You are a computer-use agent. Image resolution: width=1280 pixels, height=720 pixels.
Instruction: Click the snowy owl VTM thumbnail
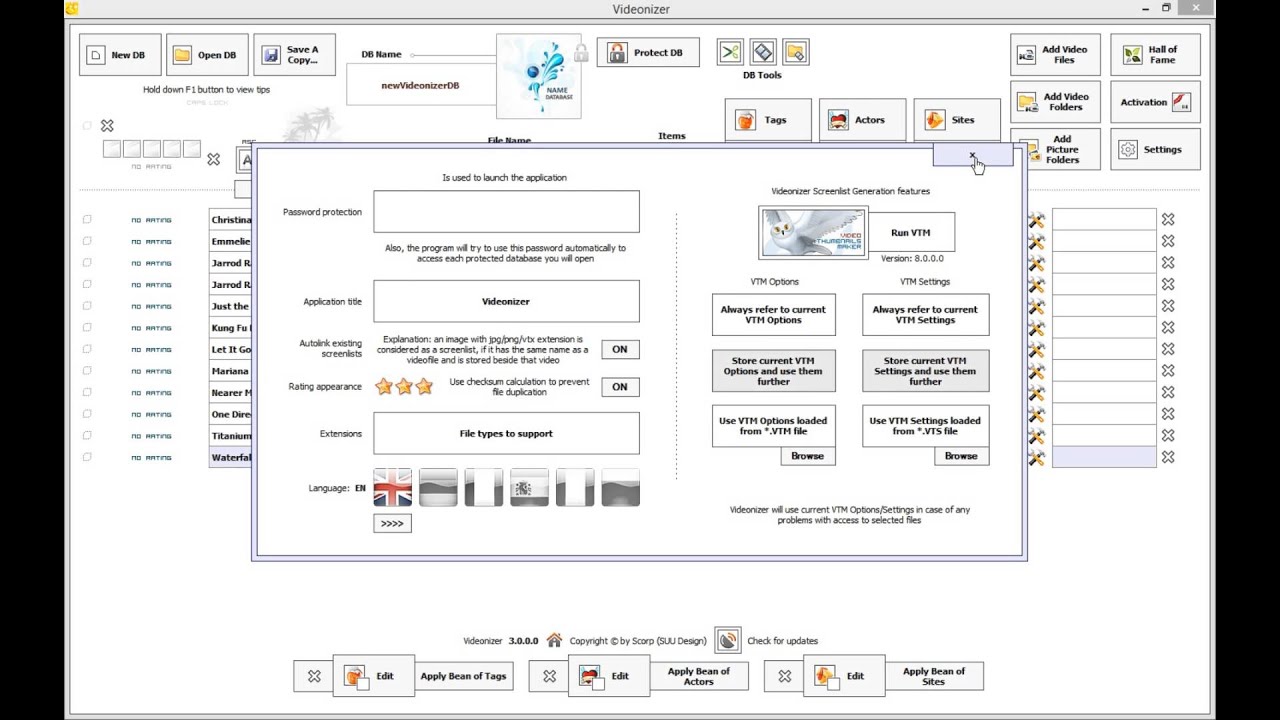813,233
